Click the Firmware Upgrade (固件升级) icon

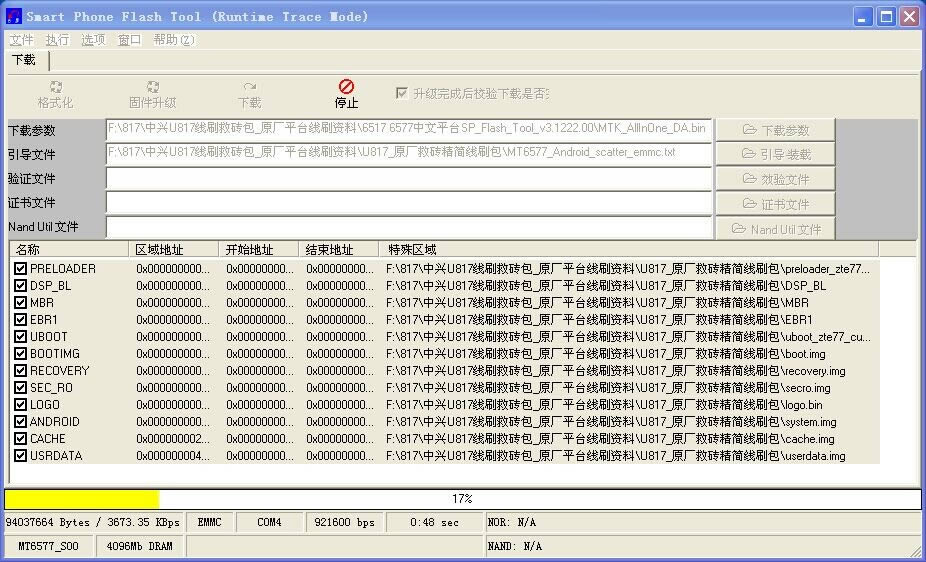point(152,88)
